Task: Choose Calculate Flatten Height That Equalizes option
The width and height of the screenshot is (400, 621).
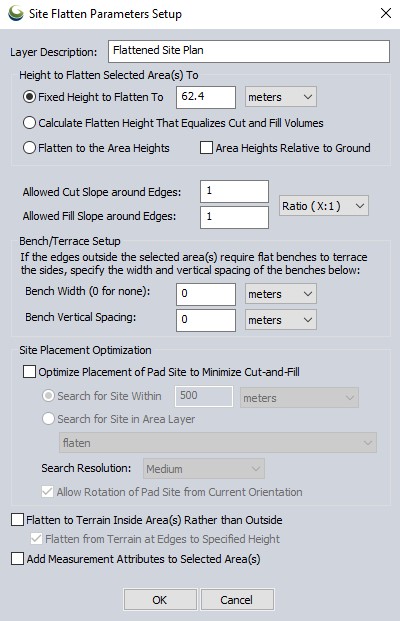Action: tap(29, 123)
